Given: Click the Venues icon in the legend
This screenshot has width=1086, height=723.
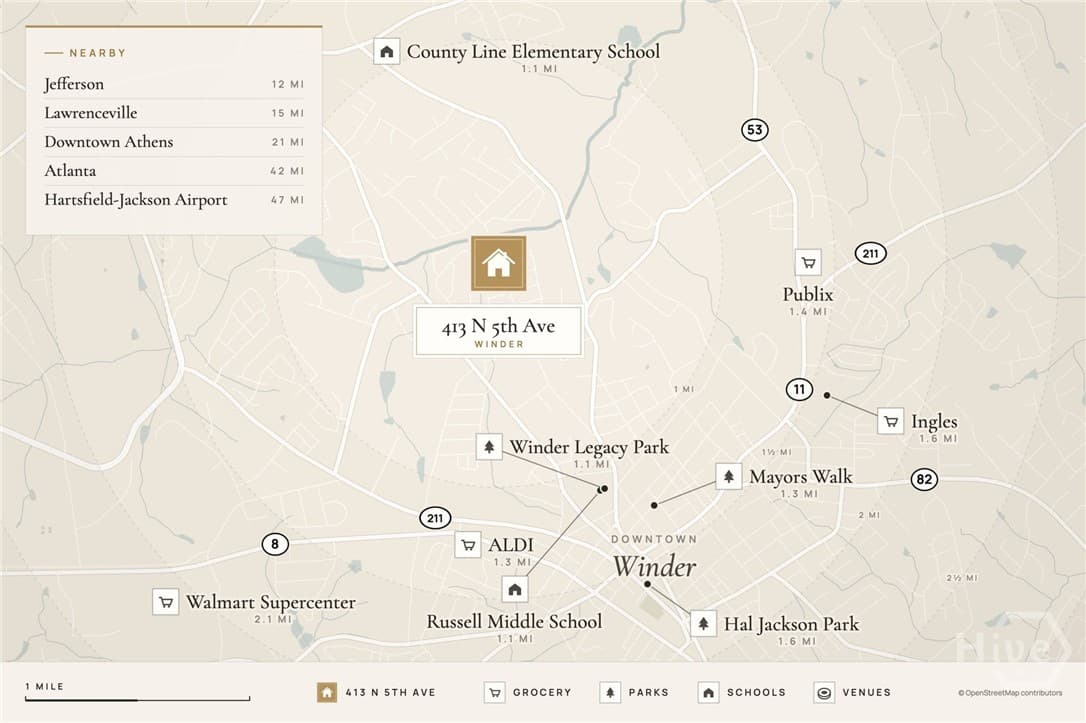Looking at the screenshot, I should pos(824,693).
